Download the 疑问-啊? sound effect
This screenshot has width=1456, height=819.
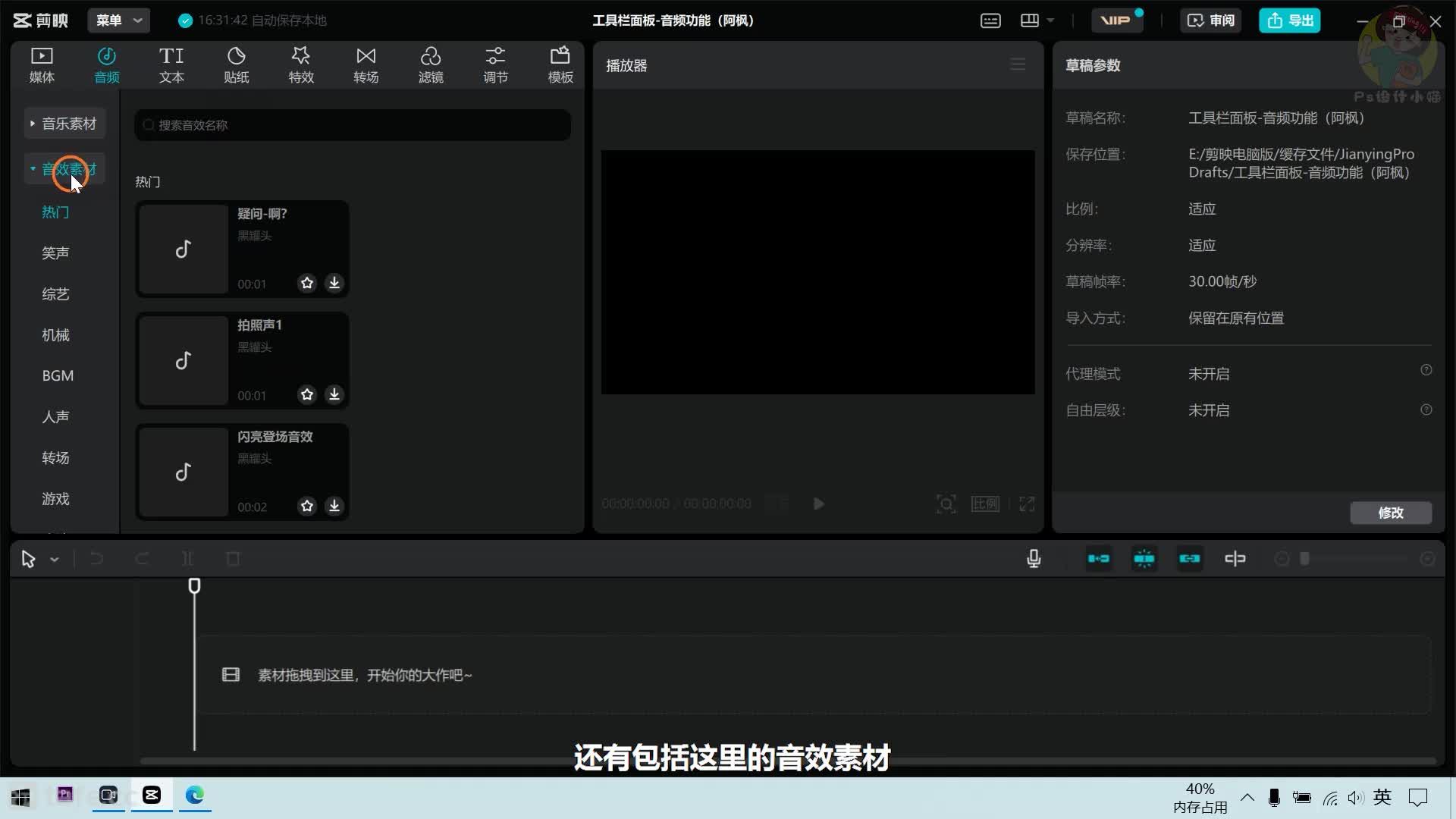pos(334,283)
